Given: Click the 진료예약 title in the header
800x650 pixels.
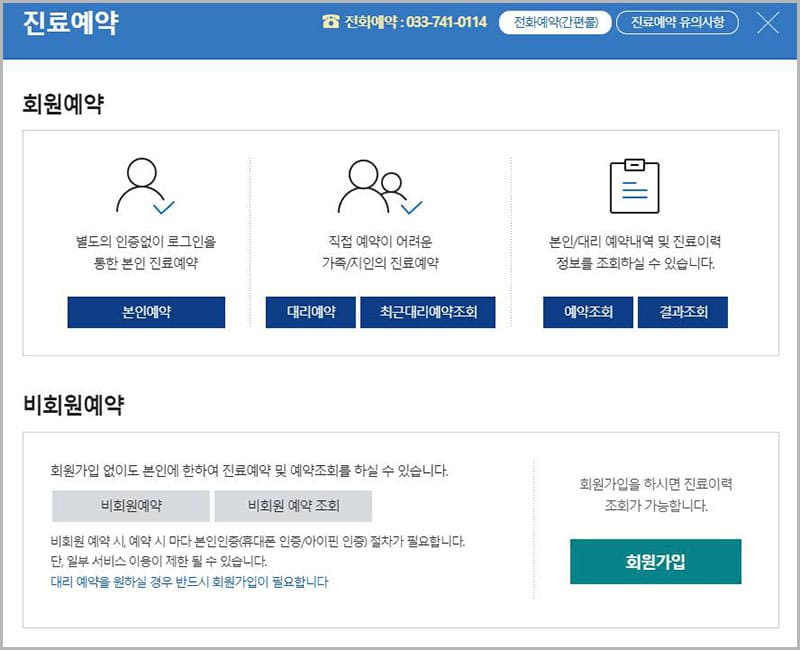Looking at the screenshot, I should pyautogui.click(x=70, y=23).
